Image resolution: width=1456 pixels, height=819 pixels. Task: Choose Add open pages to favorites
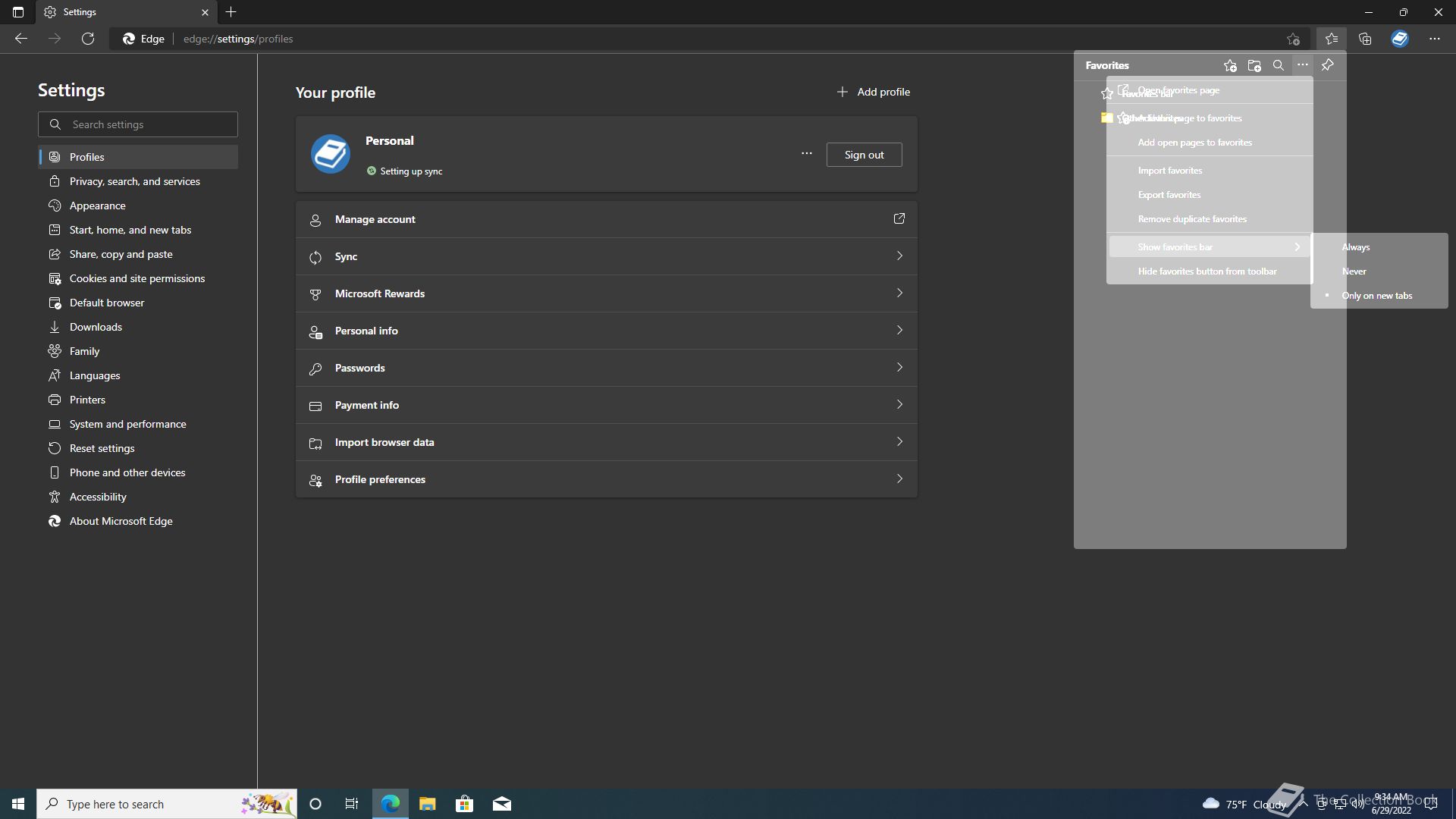pyautogui.click(x=1210, y=143)
